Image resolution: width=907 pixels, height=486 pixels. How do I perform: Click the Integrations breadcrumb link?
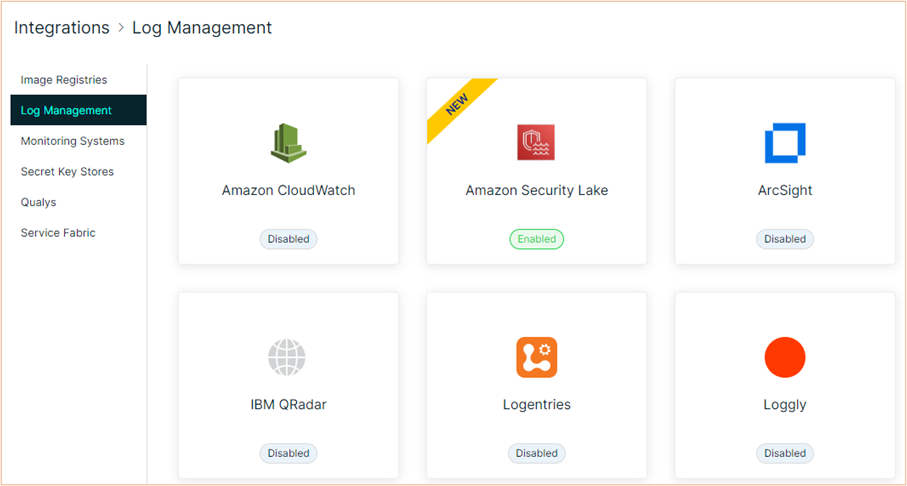(62, 28)
